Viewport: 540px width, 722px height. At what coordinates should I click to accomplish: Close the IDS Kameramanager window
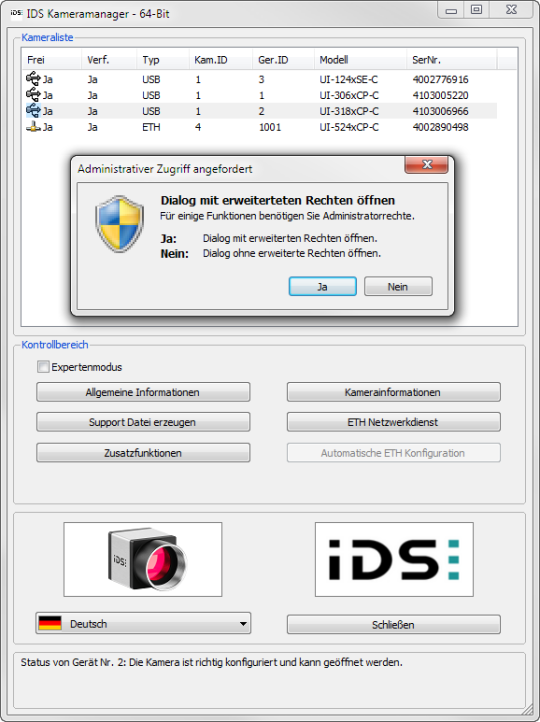coord(511,10)
